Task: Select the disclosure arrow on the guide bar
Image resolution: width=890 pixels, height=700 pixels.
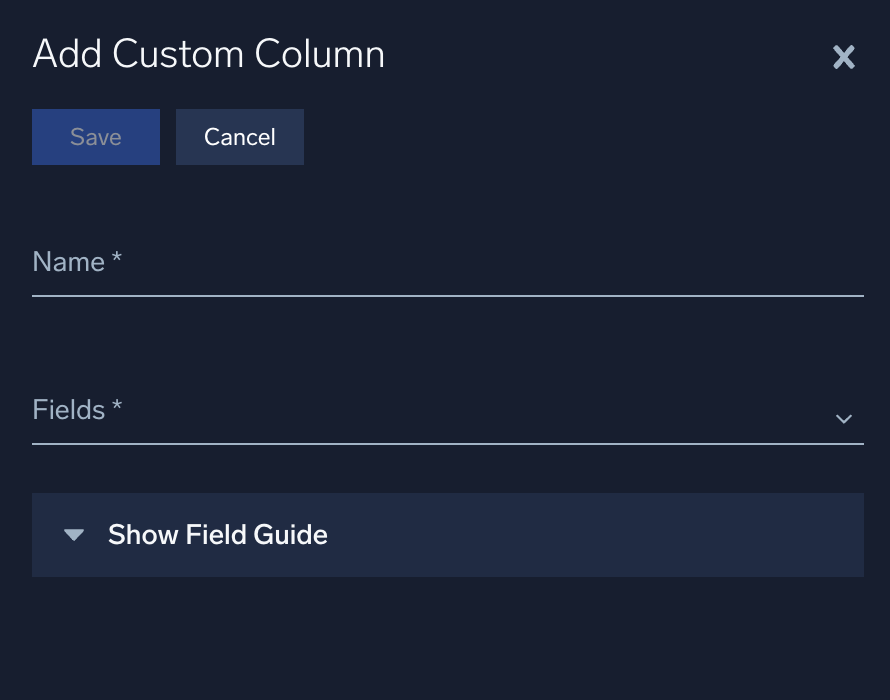Action: pos(73,535)
